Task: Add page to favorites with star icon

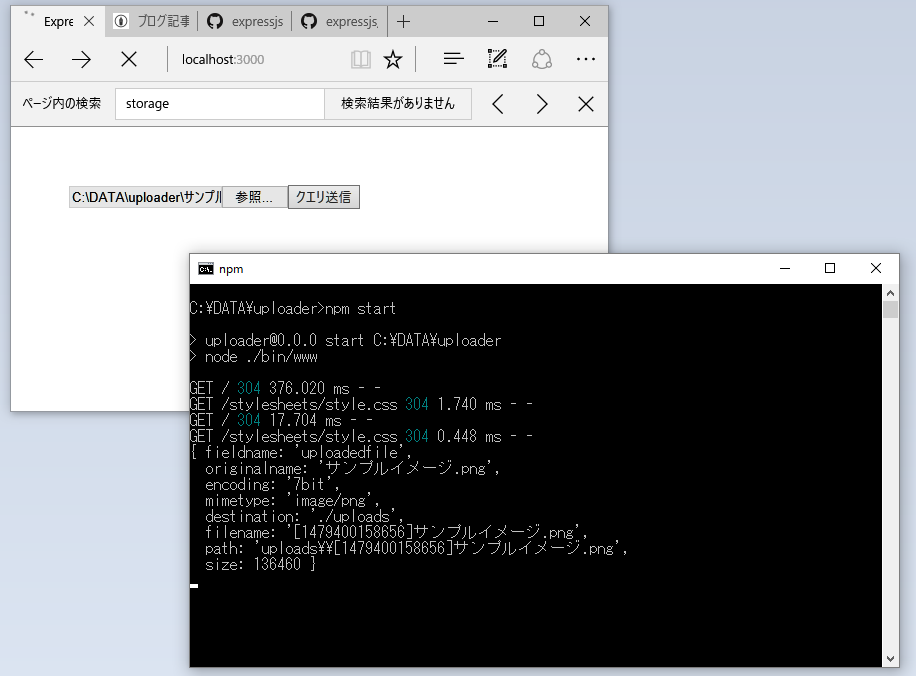Action: (x=393, y=59)
